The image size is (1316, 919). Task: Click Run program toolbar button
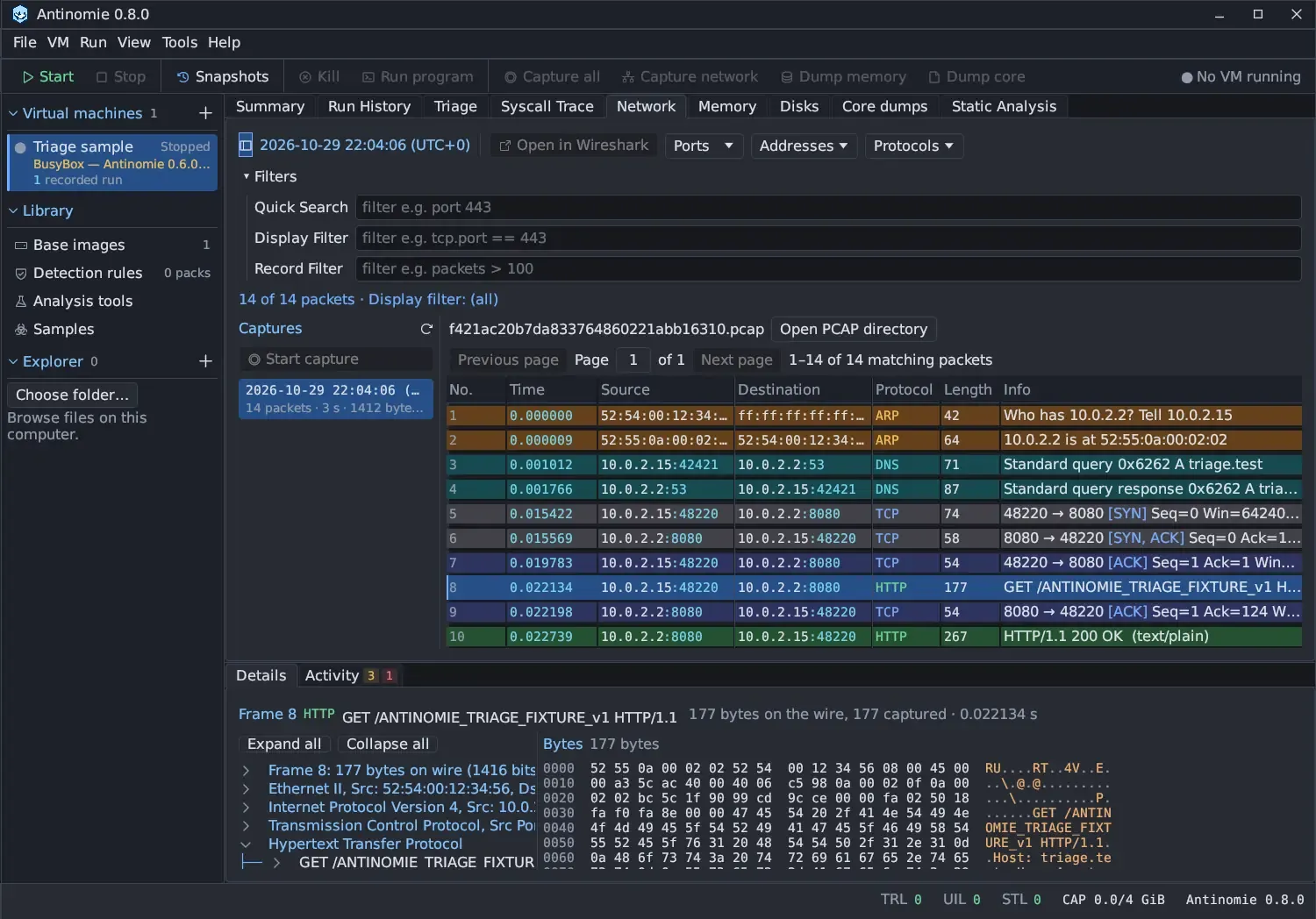coord(418,77)
